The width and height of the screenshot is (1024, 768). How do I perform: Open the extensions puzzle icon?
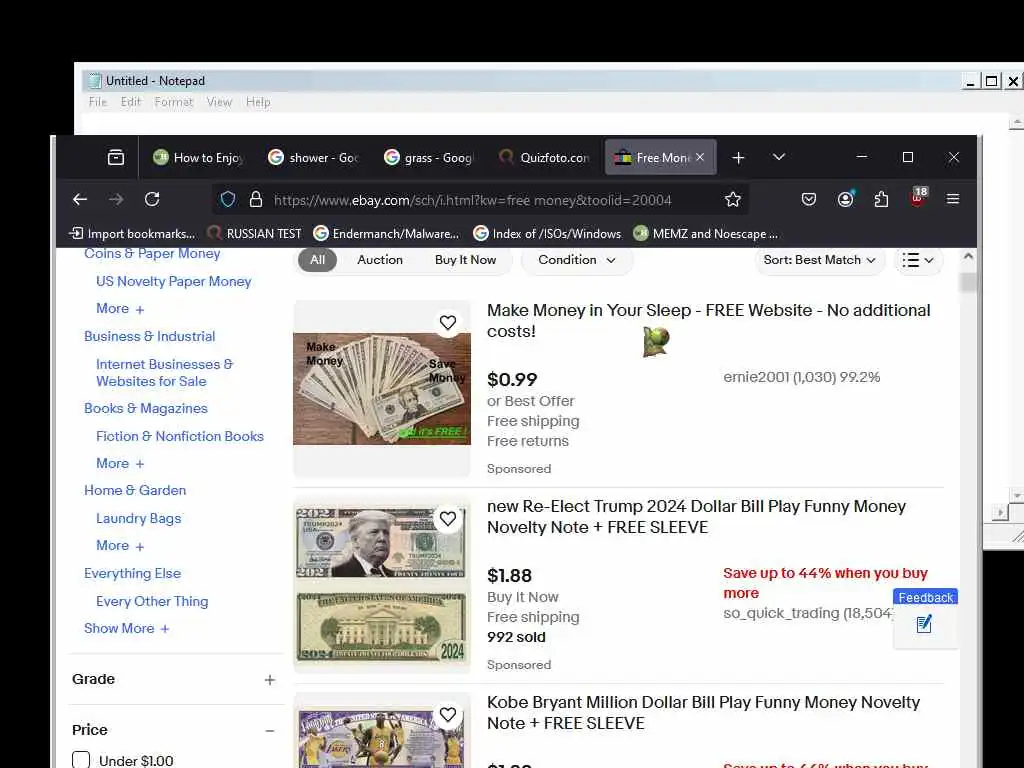882,199
